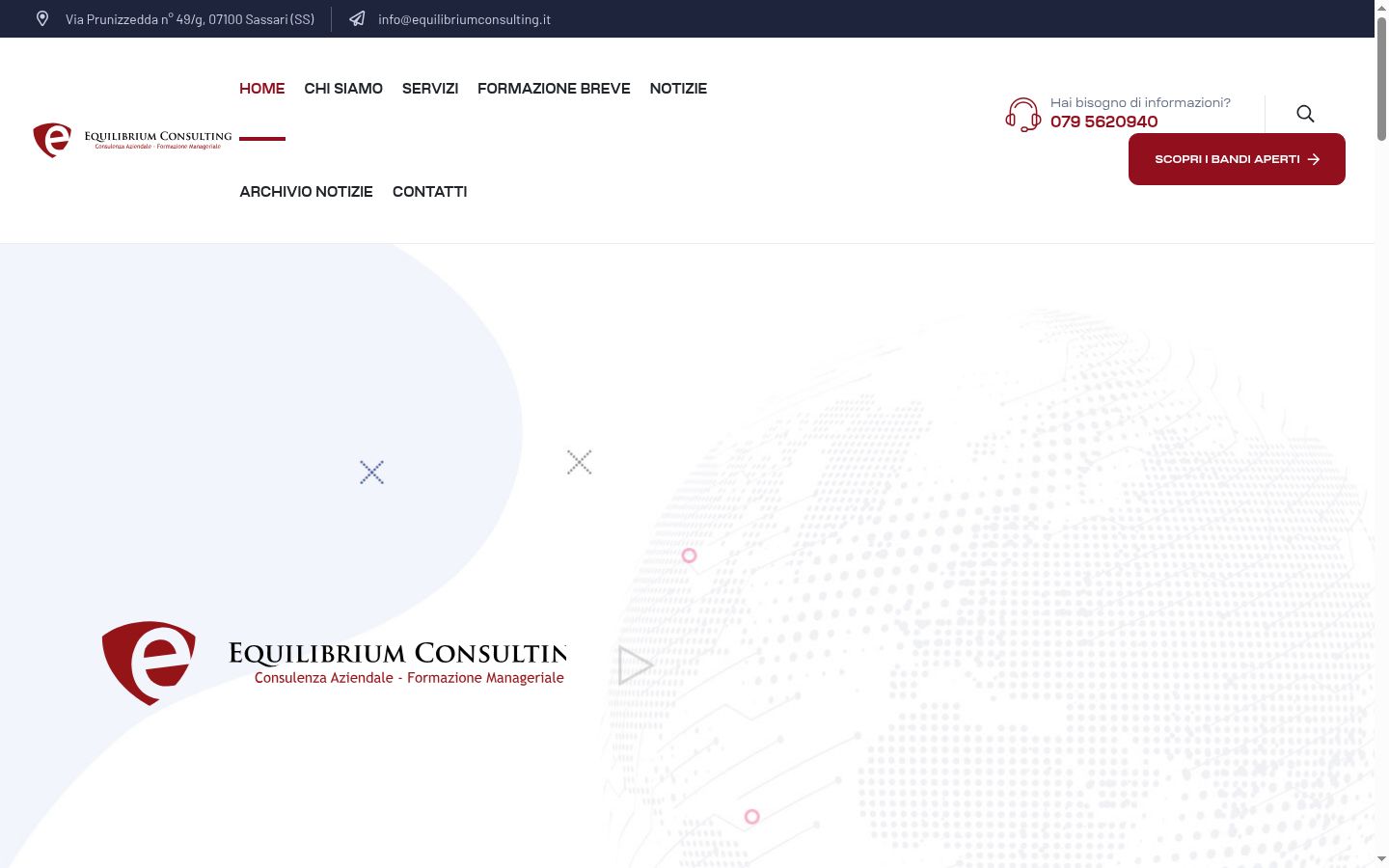Viewport: 1389px width, 868px height.
Task: Click the paper plane email icon
Action: [357, 18]
